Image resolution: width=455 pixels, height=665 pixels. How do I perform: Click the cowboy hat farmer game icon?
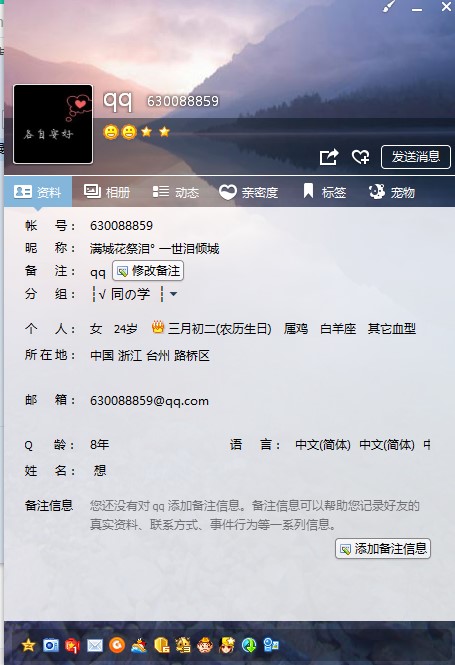point(205,645)
